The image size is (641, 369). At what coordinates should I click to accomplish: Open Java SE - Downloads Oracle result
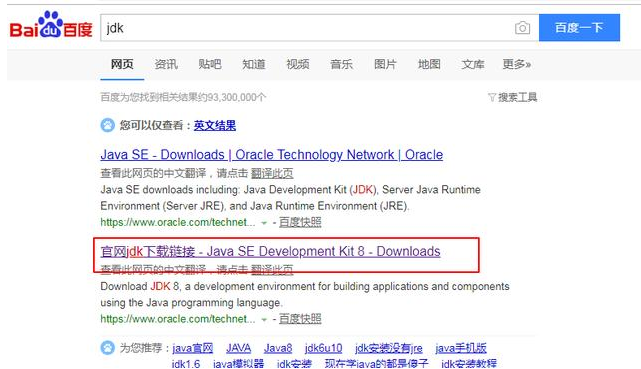pyautogui.click(x=271, y=155)
